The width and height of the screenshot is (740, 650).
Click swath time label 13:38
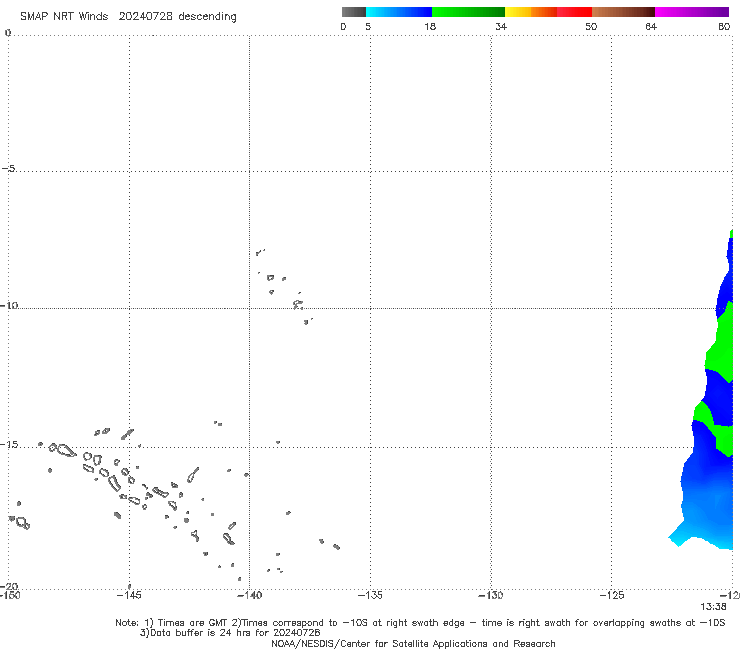point(713,607)
